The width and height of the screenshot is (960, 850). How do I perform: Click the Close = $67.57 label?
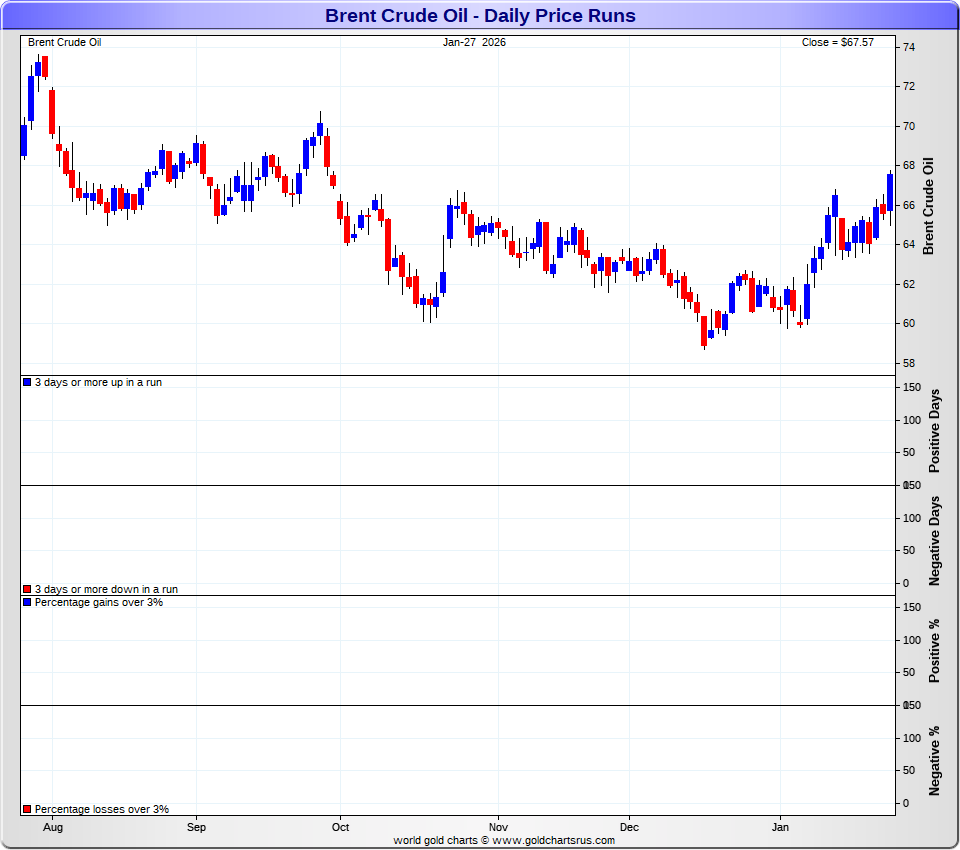click(837, 42)
